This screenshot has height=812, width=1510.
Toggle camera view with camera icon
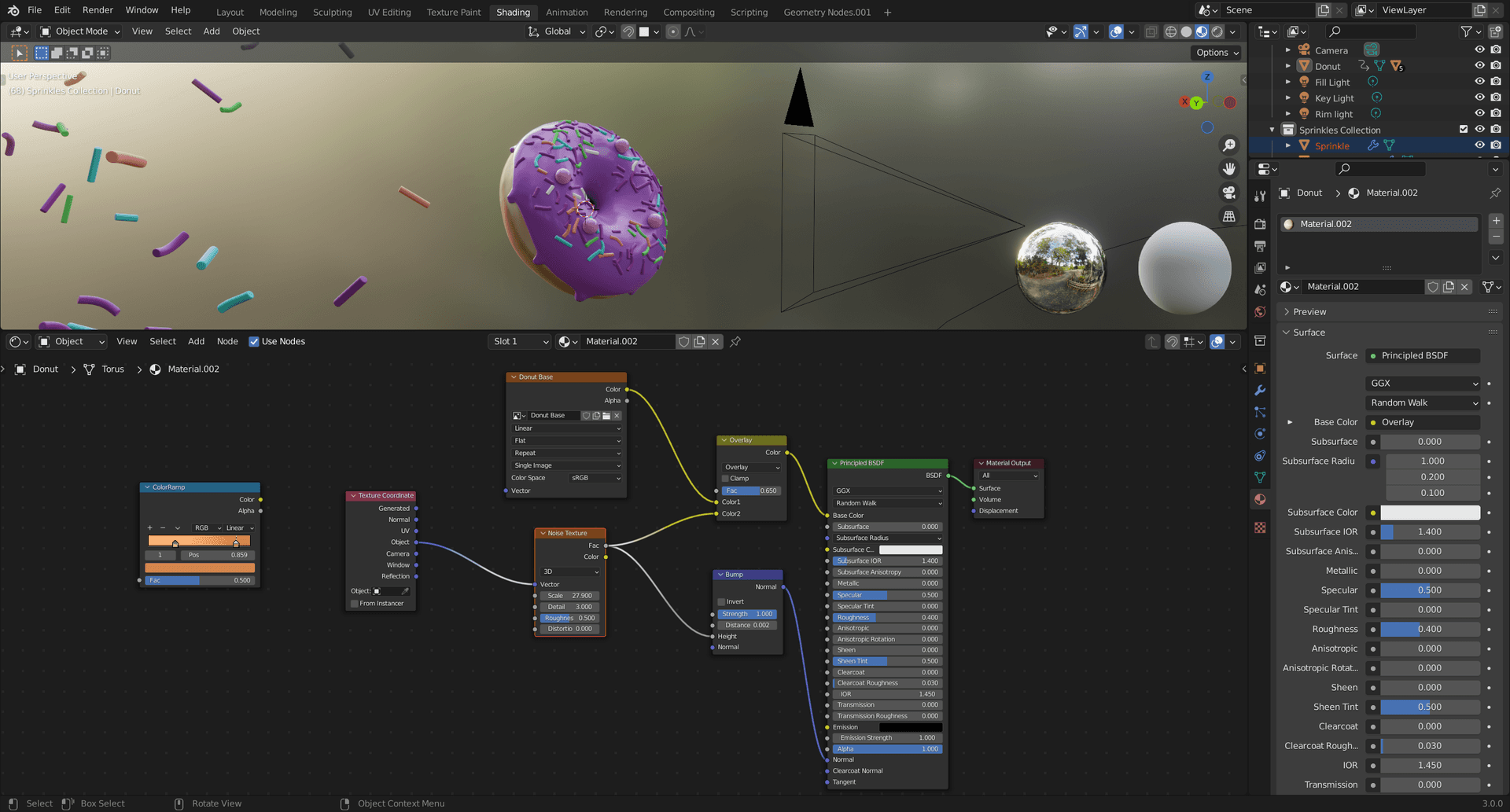coord(1228,193)
